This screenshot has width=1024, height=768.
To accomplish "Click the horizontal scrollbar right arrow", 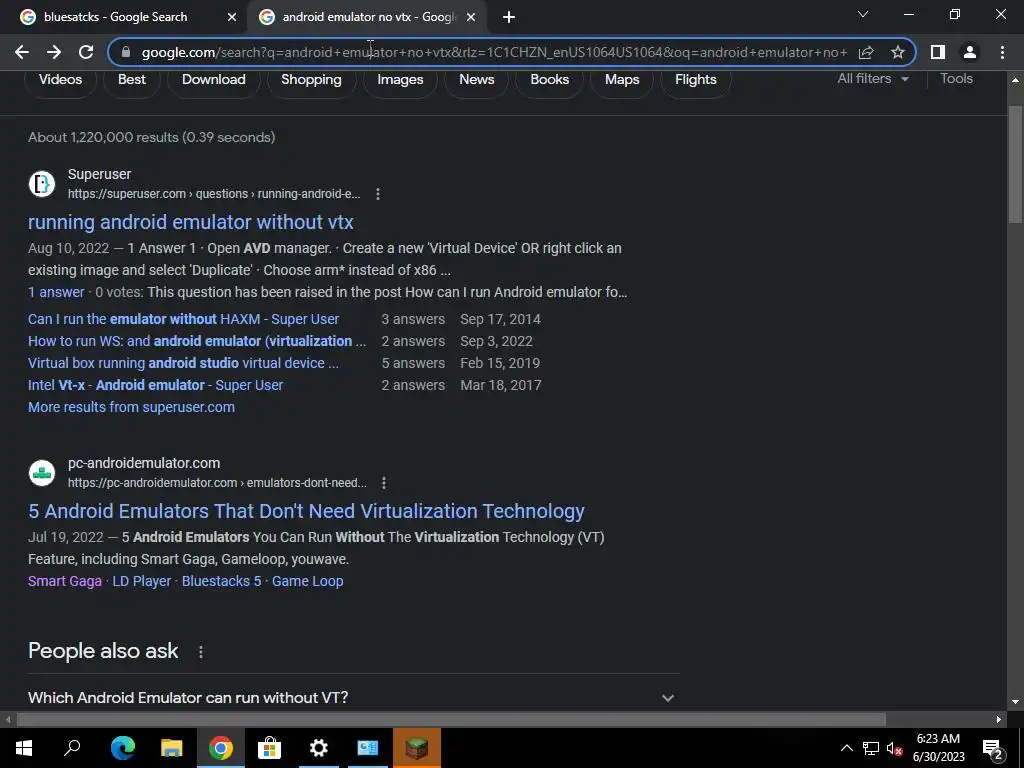I will point(999,720).
